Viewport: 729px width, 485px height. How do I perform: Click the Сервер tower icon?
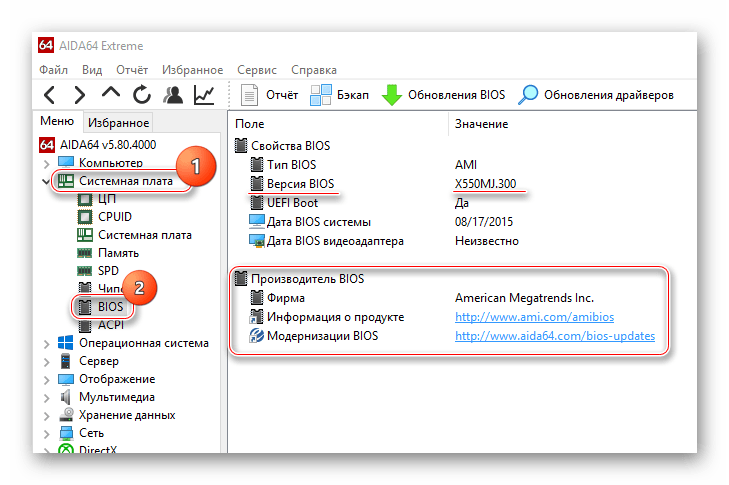click(x=66, y=361)
